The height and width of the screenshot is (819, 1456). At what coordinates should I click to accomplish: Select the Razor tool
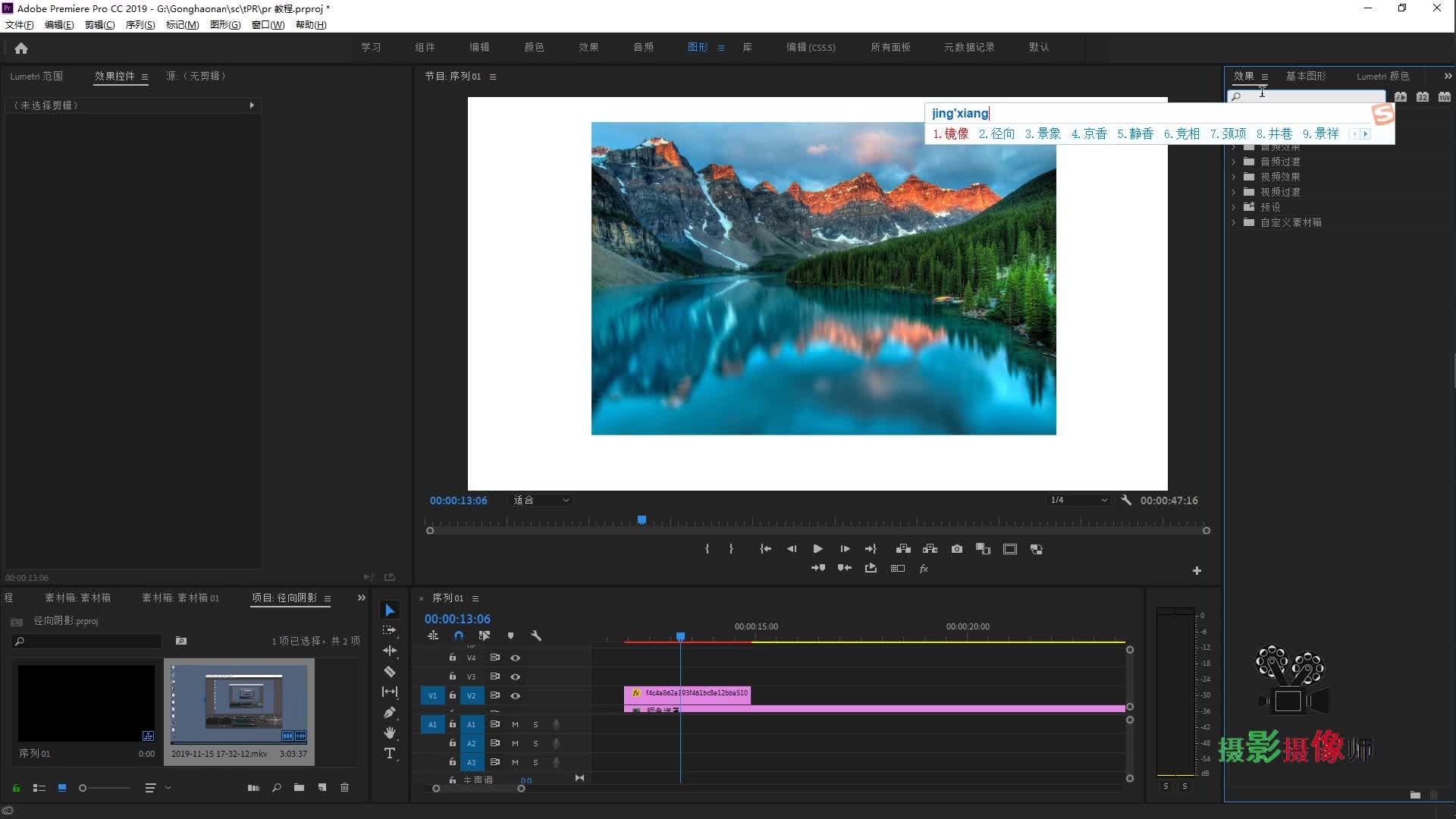[x=390, y=671]
